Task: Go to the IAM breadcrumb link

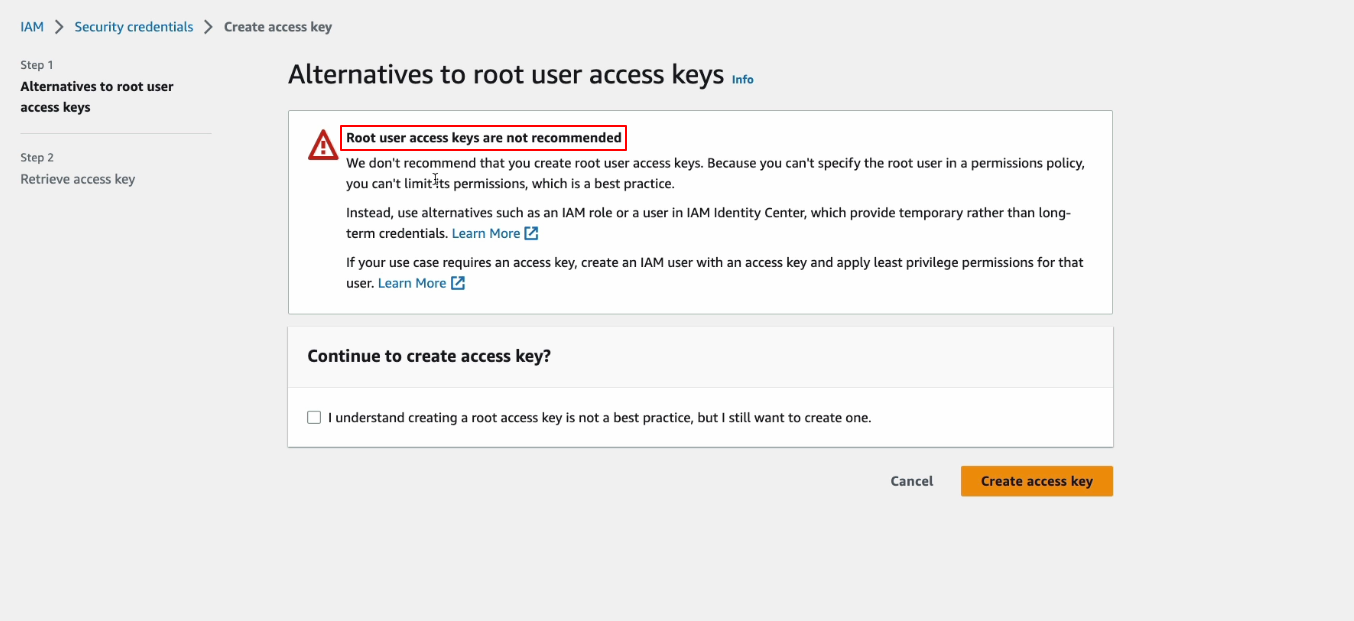Action: pos(32,27)
